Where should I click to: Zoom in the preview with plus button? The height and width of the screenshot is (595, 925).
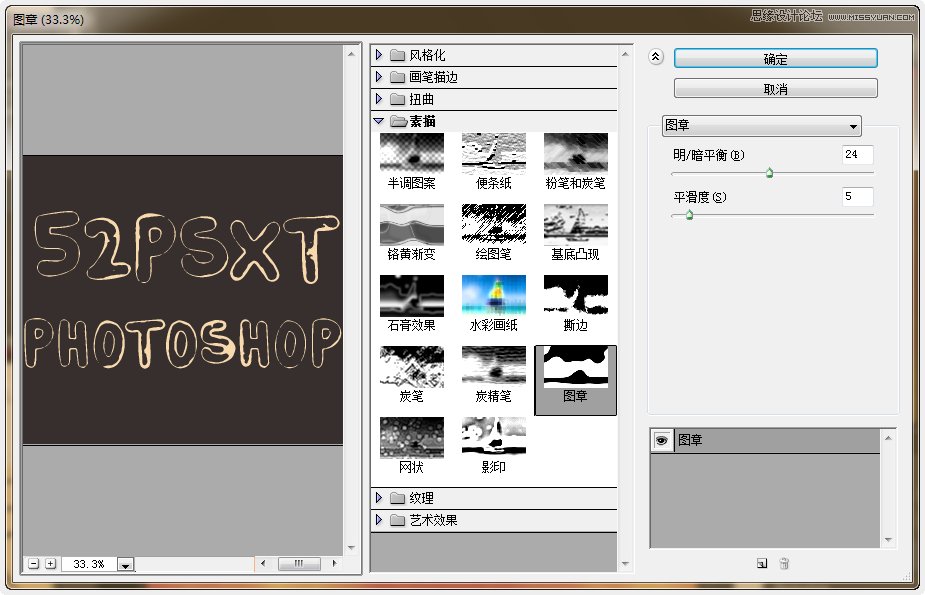[51, 564]
